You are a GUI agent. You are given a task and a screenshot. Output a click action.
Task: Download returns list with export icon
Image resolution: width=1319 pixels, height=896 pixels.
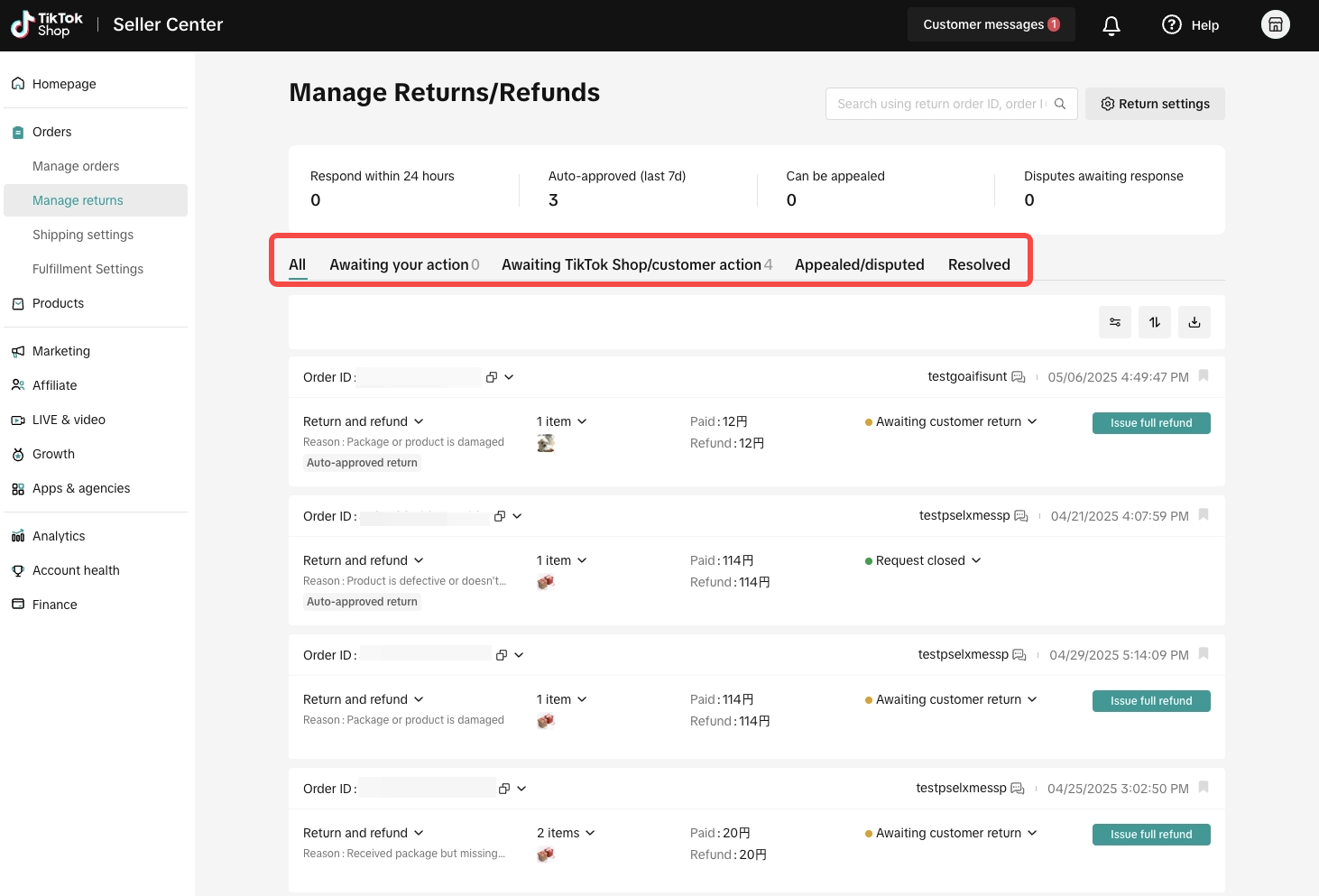point(1194,322)
